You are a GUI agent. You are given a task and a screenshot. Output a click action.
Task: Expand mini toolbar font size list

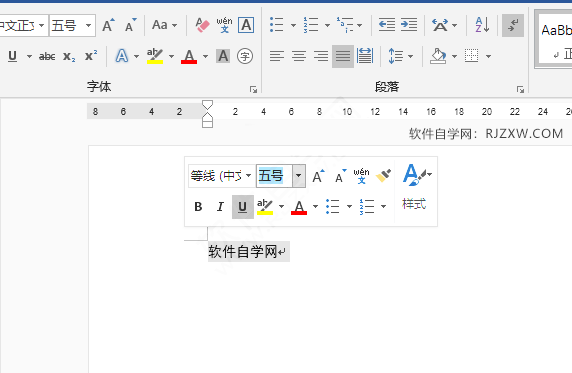[299, 176]
